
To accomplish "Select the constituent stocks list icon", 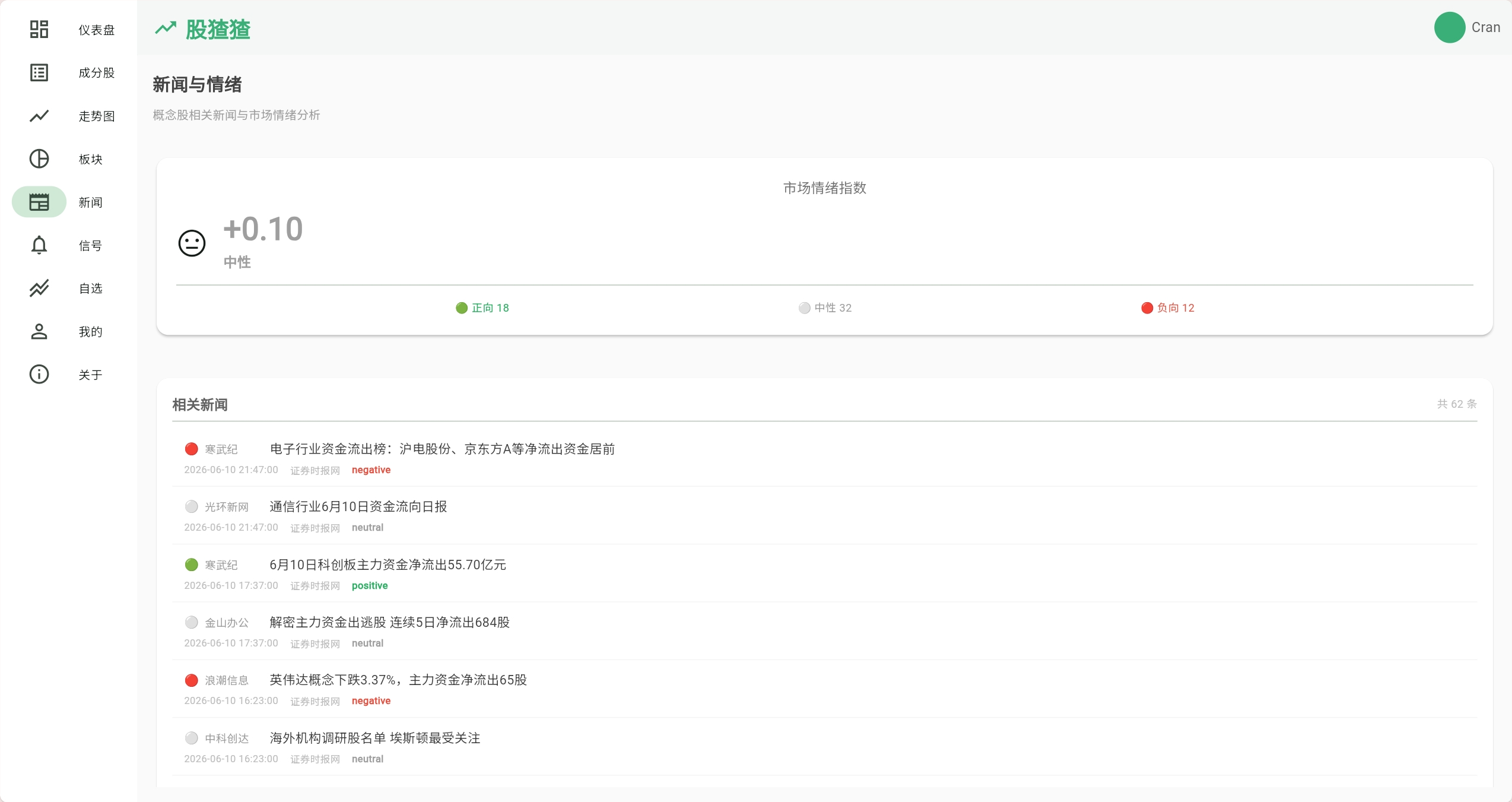I will pyautogui.click(x=39, y=72).
